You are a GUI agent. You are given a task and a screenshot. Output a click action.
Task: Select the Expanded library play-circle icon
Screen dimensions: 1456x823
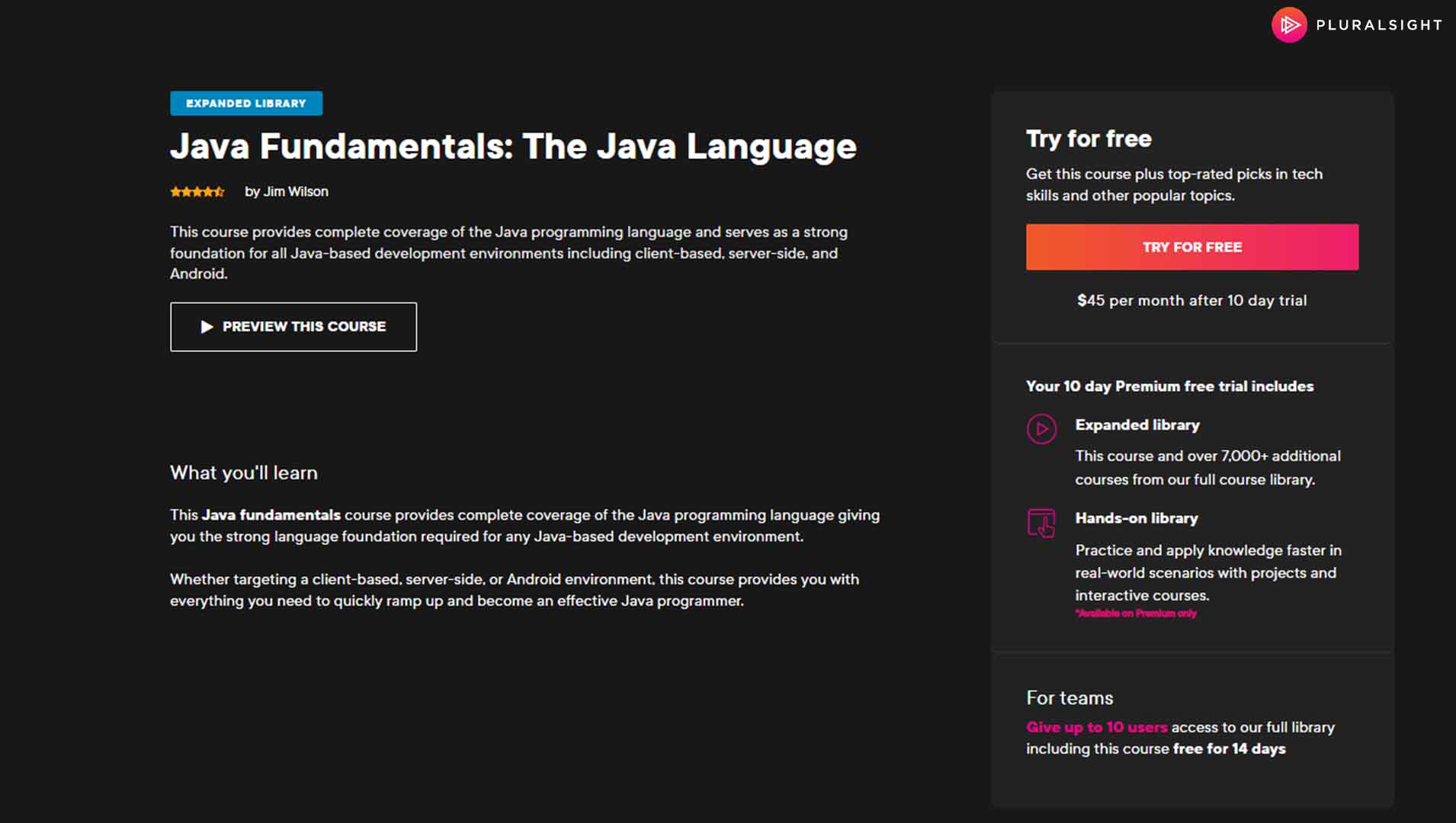coord(1042,429)
